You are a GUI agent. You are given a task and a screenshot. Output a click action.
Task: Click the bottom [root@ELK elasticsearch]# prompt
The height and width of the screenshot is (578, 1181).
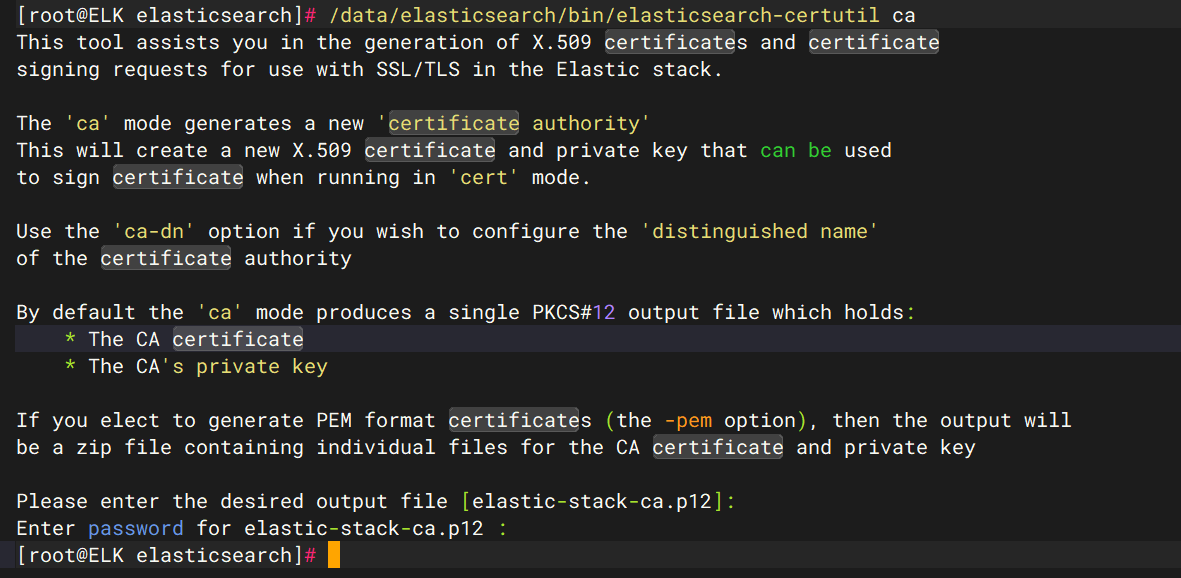(x=166, y=555)
